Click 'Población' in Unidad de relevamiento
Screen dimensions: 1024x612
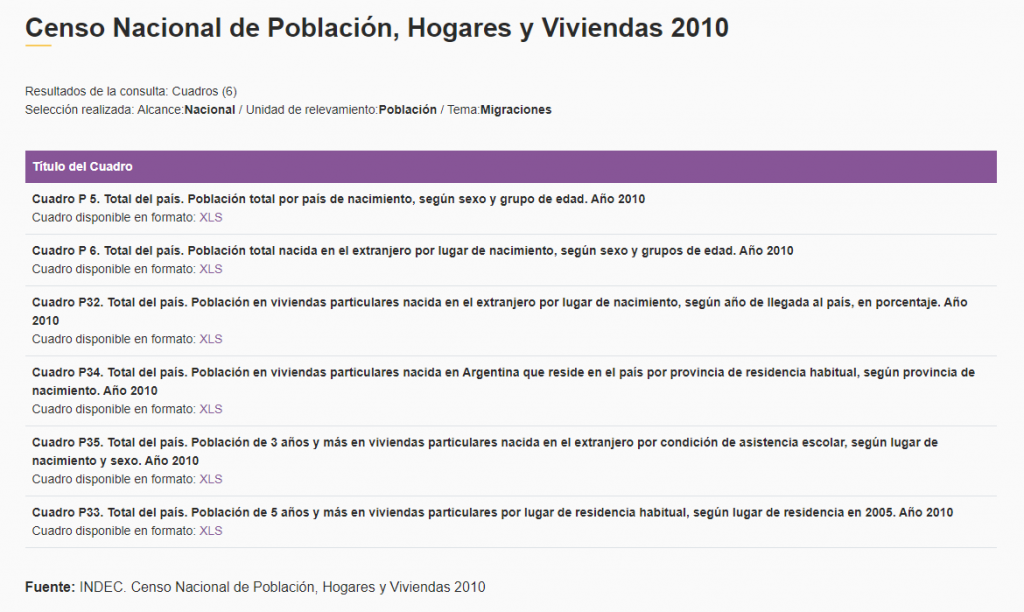(407, 110)
